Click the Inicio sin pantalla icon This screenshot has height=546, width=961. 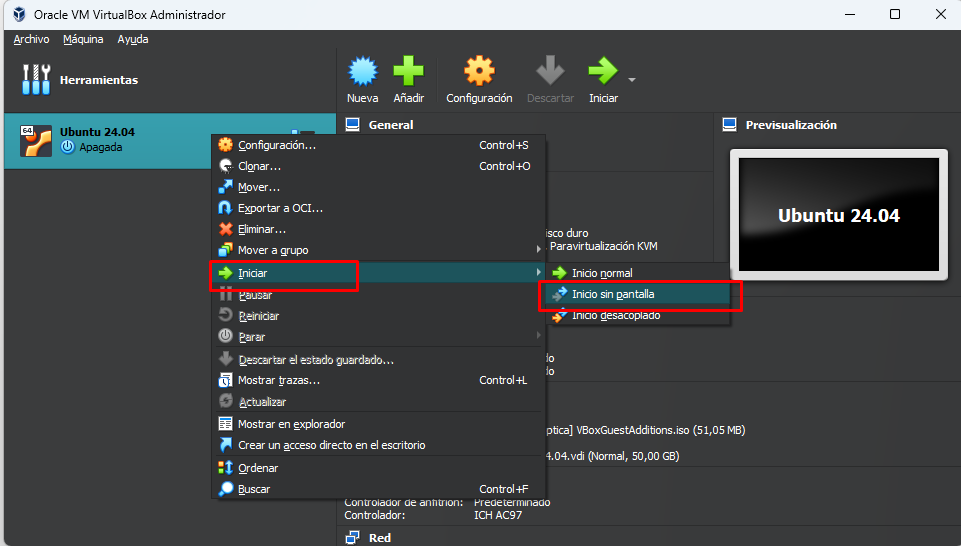559,294
